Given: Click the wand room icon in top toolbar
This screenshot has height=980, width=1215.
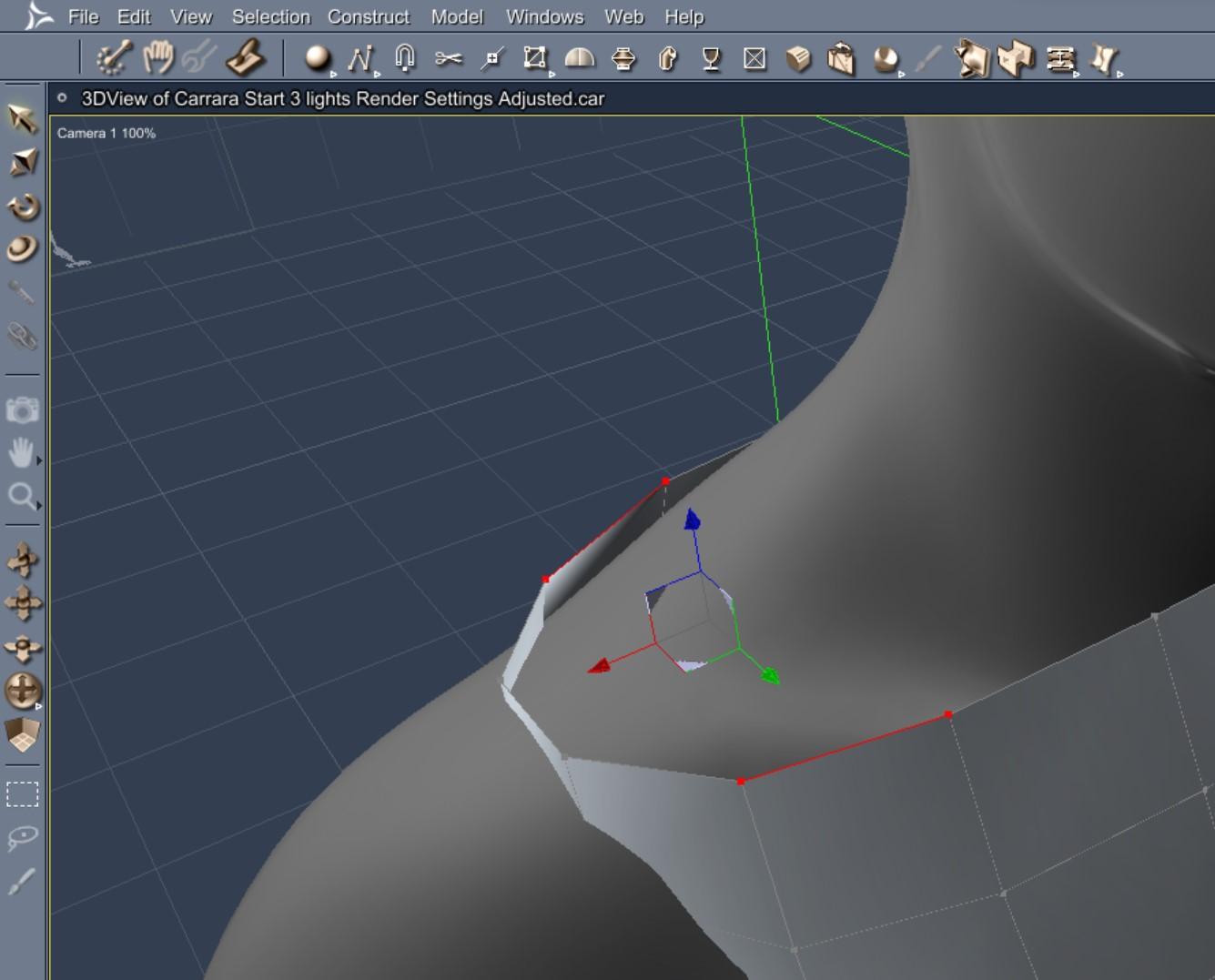Looking at the screenshot, I should click(114, 58).
